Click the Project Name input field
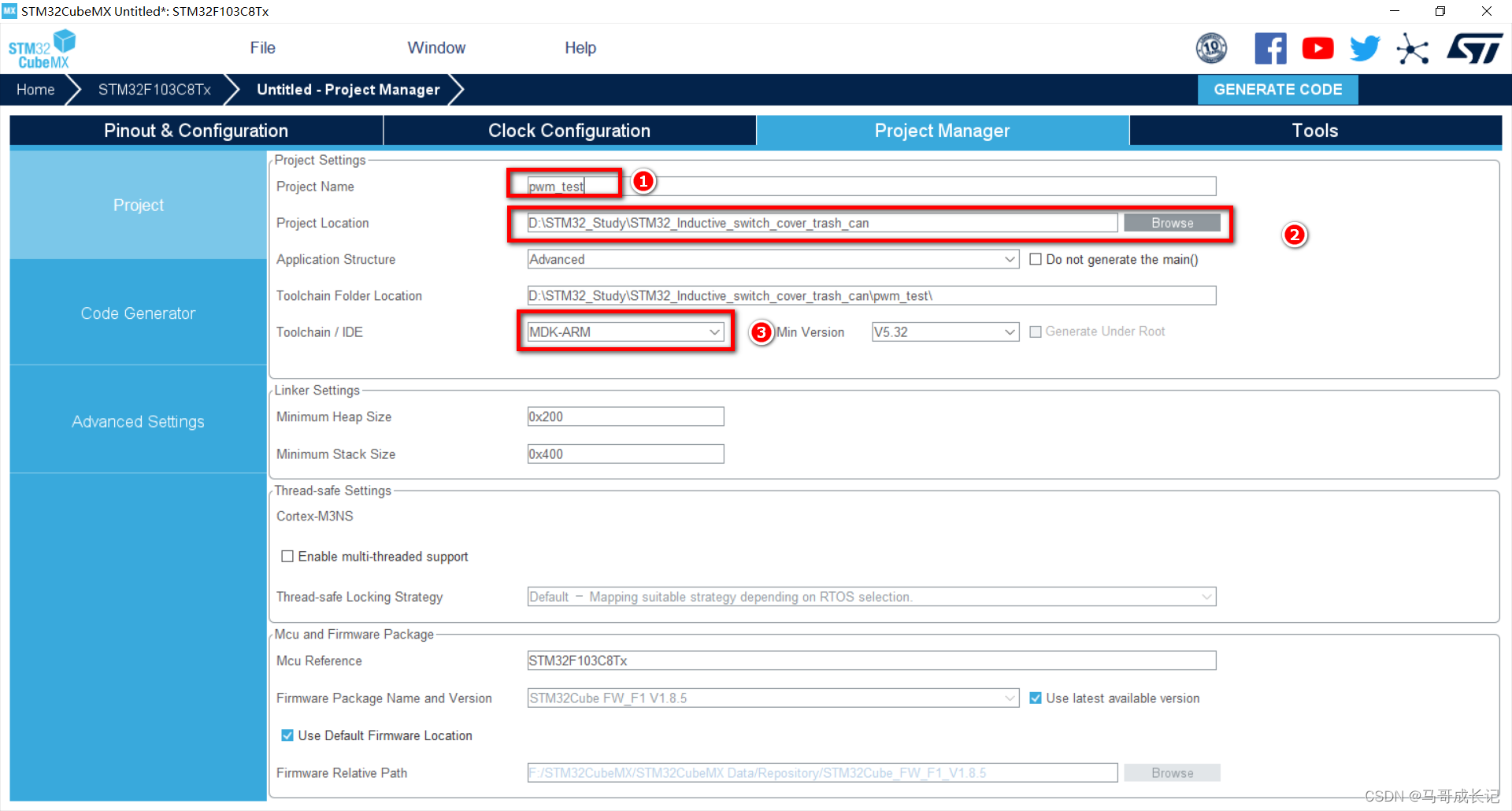This screenshot has height=811, width=1512. [x=872, y=187]
